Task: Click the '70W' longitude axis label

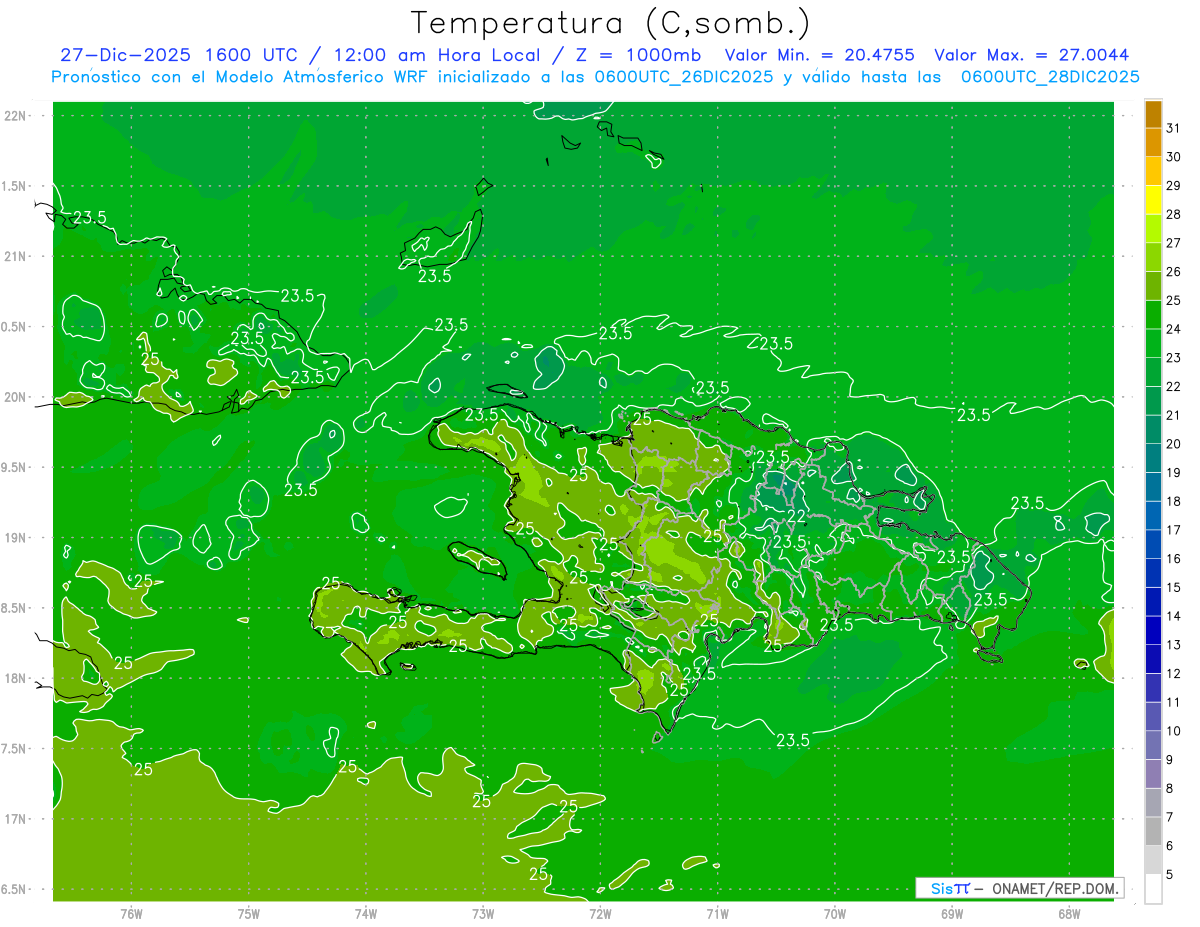Action: (x=834, y=914)
